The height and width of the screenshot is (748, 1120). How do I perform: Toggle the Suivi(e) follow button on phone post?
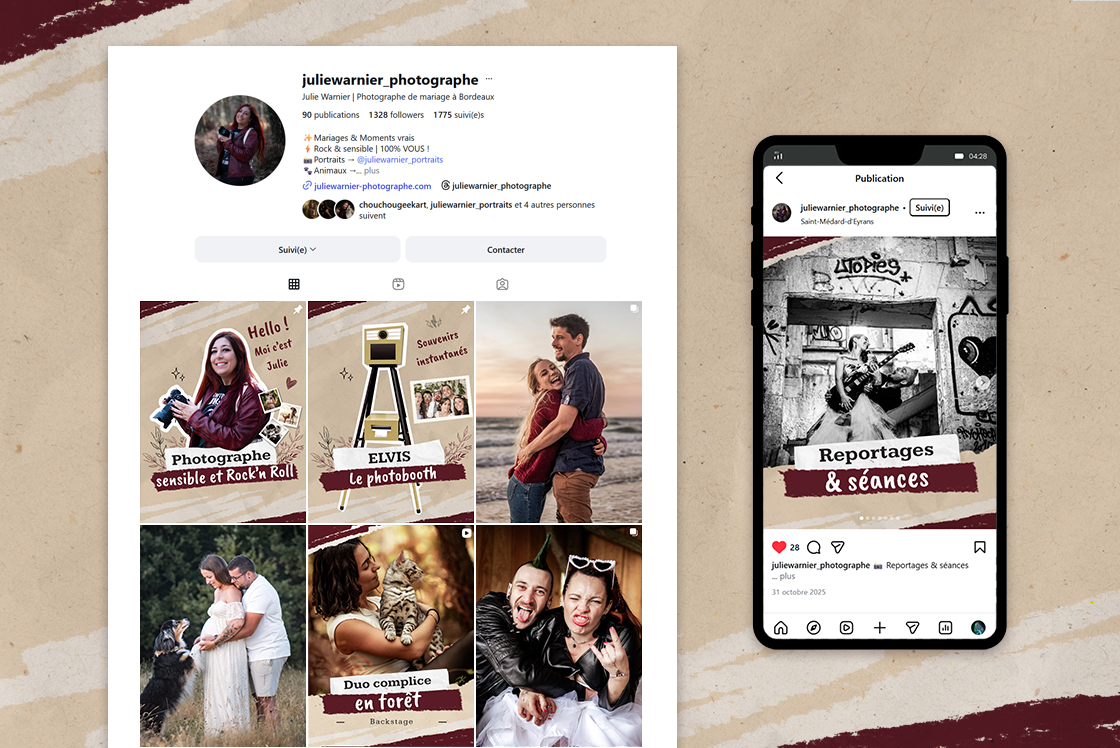tap(929, 208)
